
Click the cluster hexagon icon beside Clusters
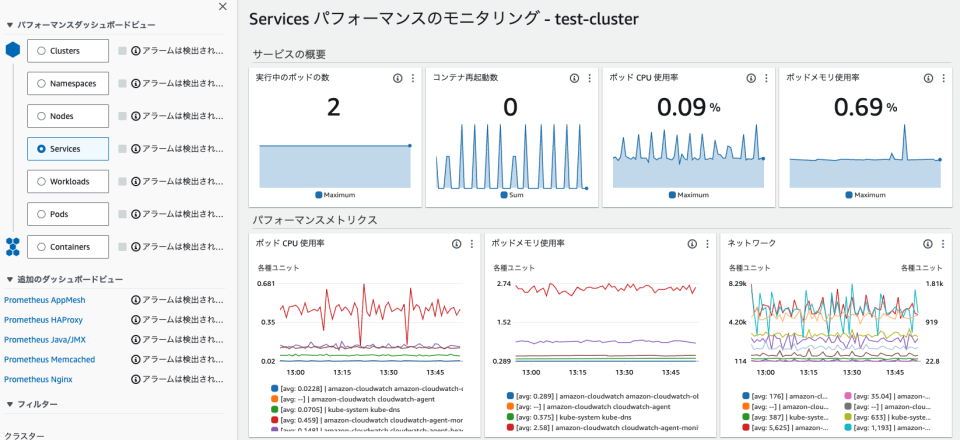[x=13, y=51]
